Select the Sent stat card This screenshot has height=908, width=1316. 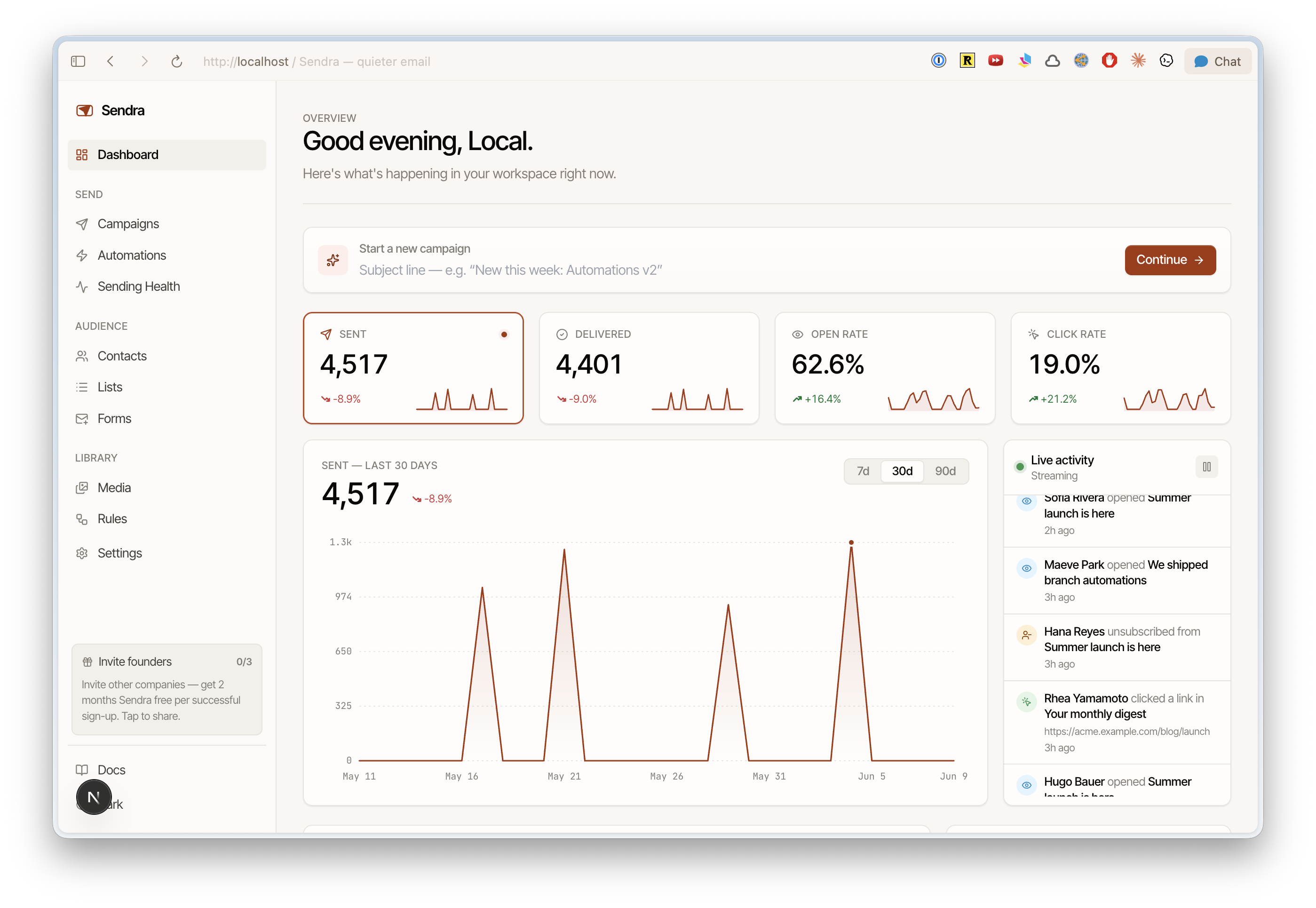coord(413,368)
